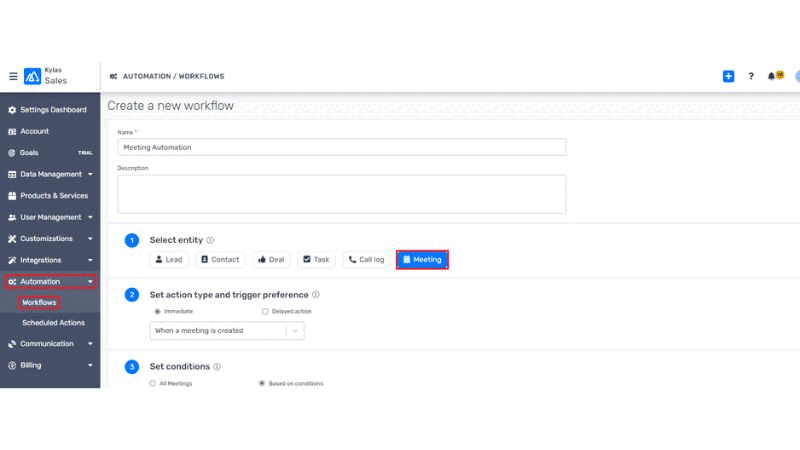Expand the Integrations submenu arrow

coord(90,260)
